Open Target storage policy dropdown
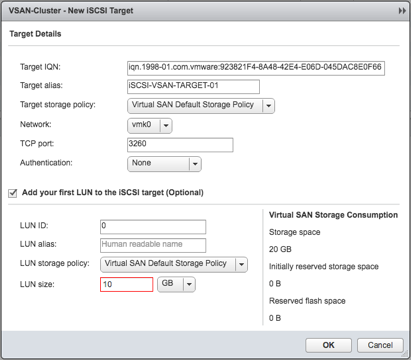Image resolution: width=411 pixels, height=360 pixels. point(201,106)
